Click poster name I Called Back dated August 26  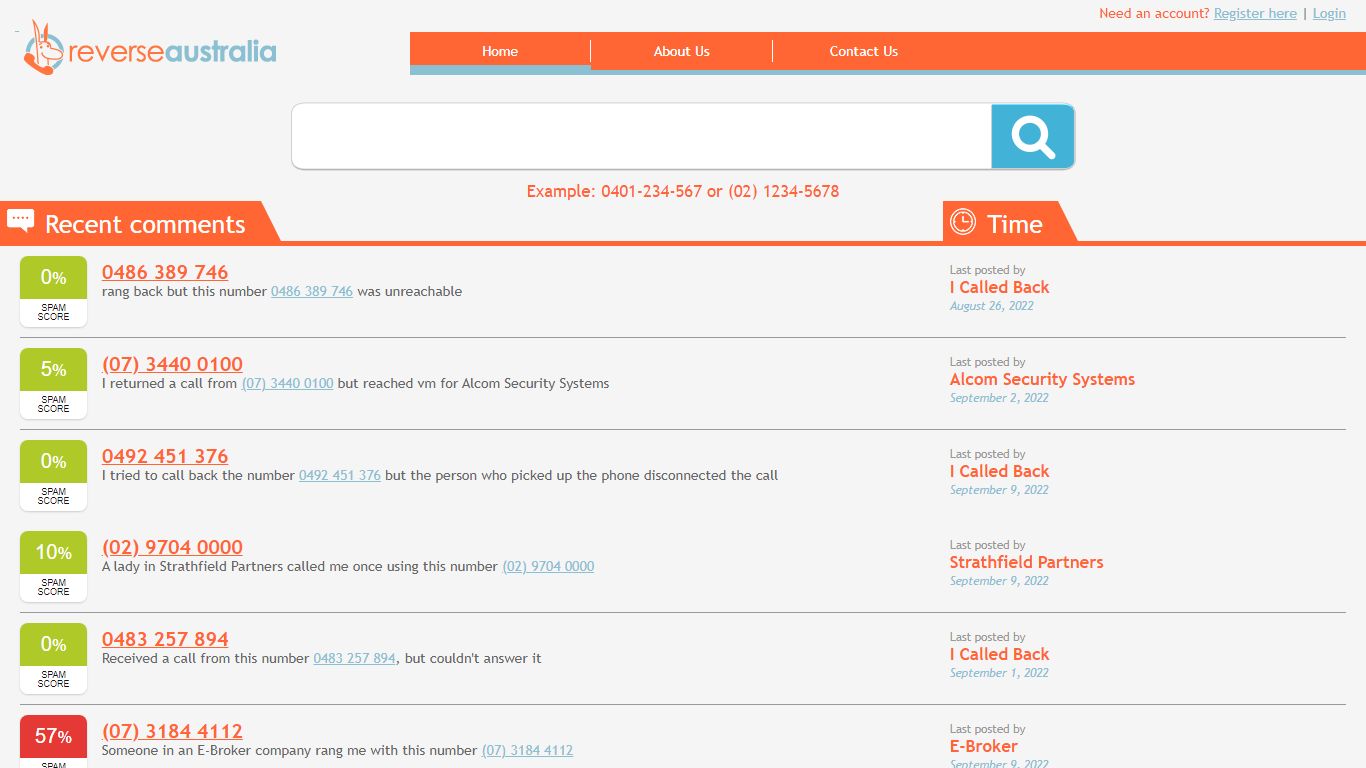click(999, 287)
